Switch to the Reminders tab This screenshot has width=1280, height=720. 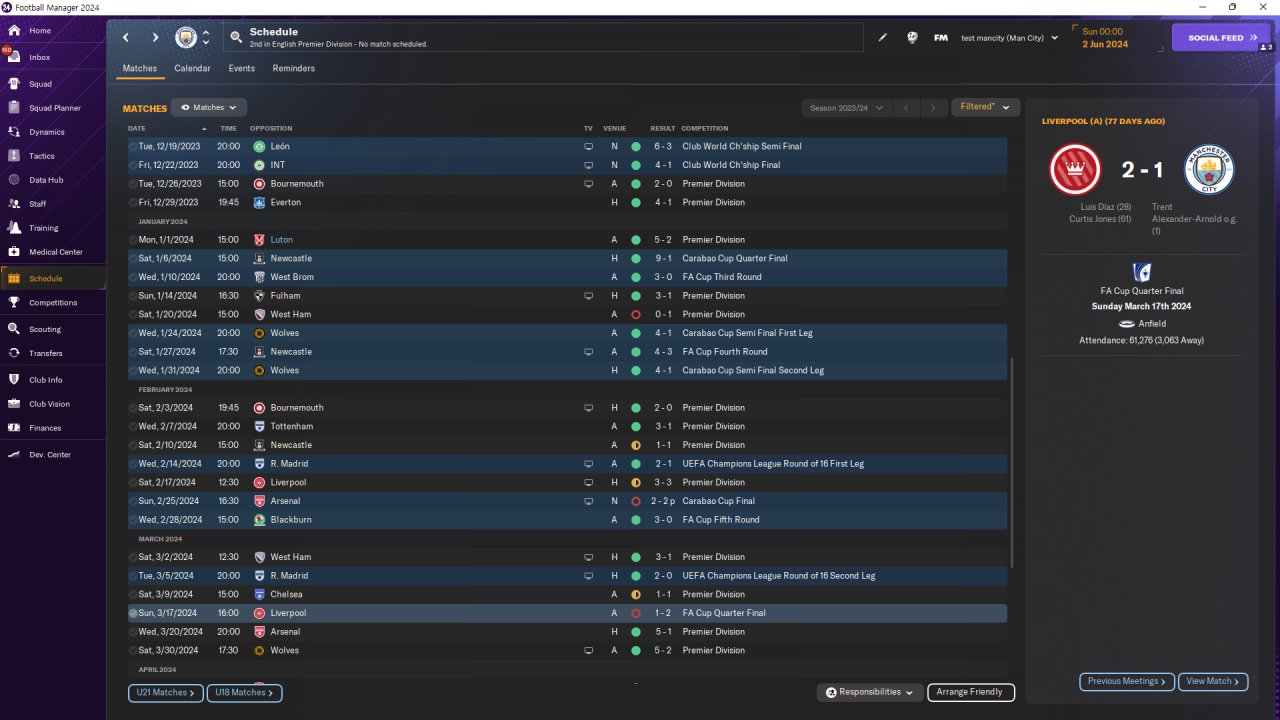293,68
